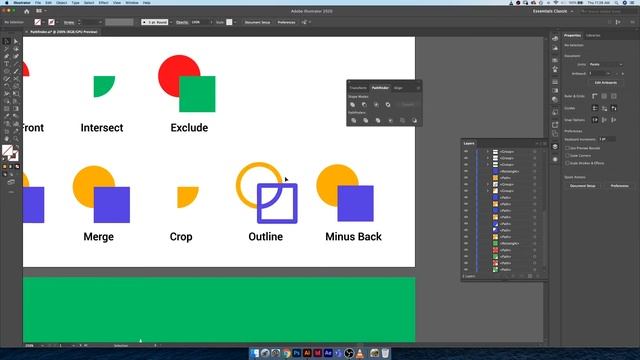Click the Stroke swatch in control bar
The height and width of the screenshot is (360, 640).
pos(51,22)
